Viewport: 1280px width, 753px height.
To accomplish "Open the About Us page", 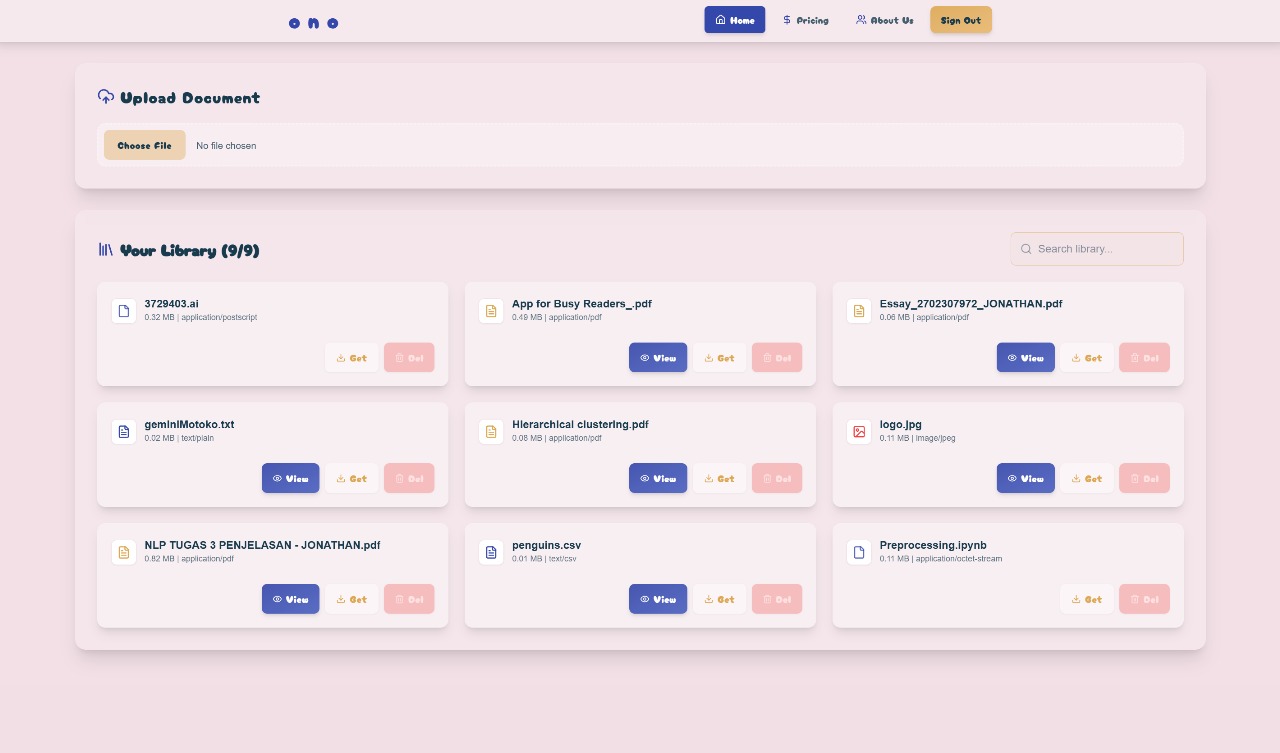I will 884,20.
